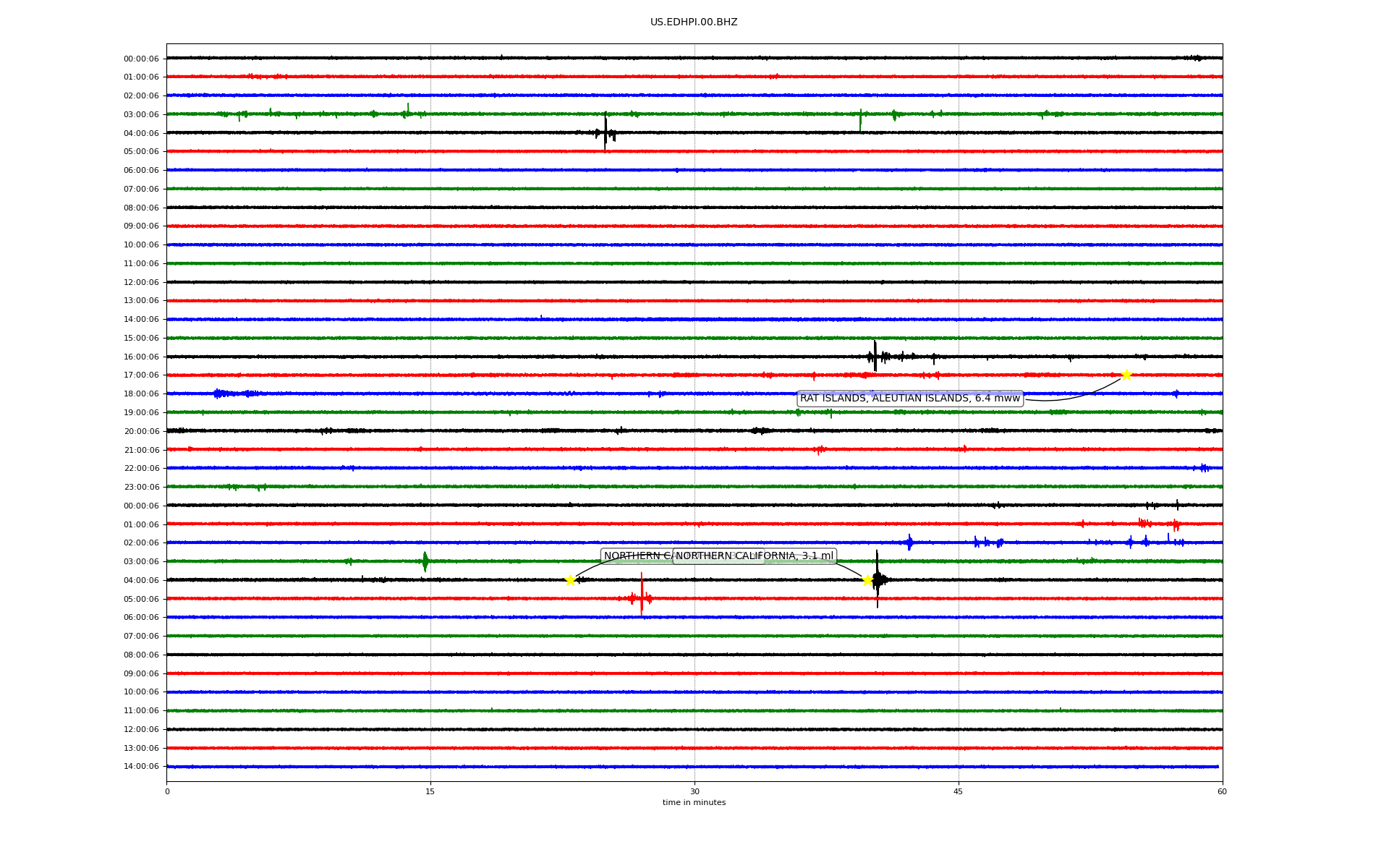Click the 20:00:06 time label
This screenshot has width=1389, height=868.
[141, 432]
